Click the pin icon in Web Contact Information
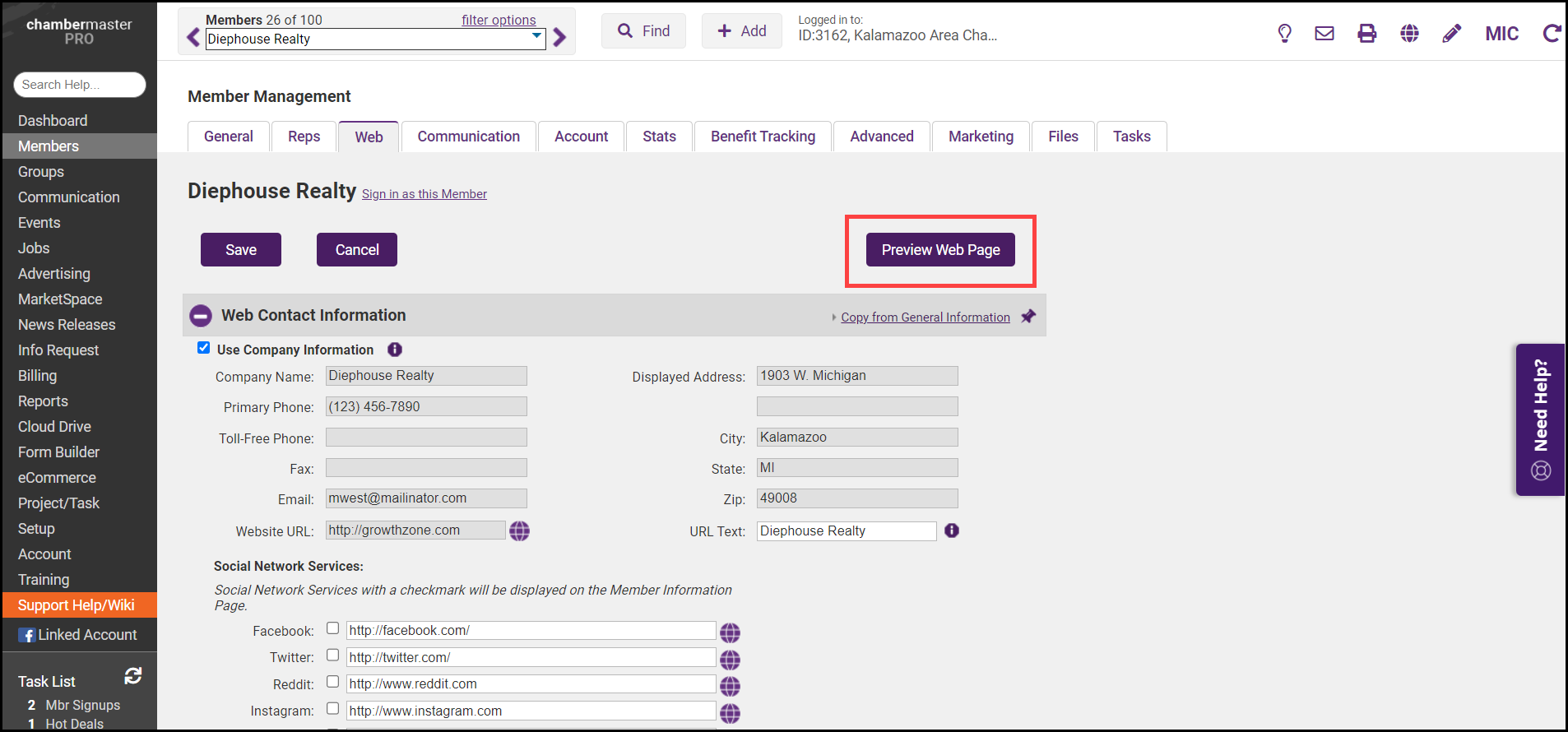 point(1028,317)
